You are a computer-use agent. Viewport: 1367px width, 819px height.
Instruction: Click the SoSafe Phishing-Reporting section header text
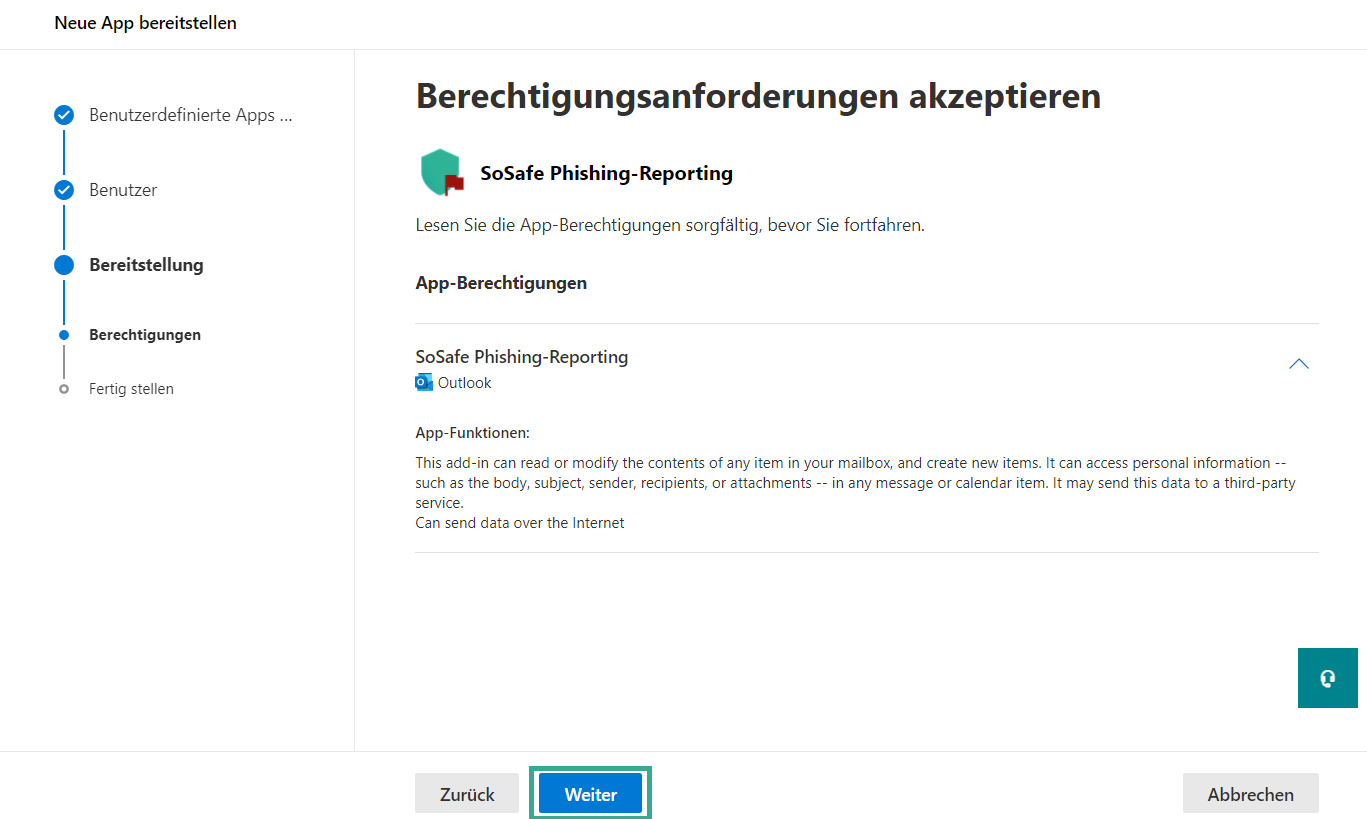pyautogui.click(x=521, y=357)
